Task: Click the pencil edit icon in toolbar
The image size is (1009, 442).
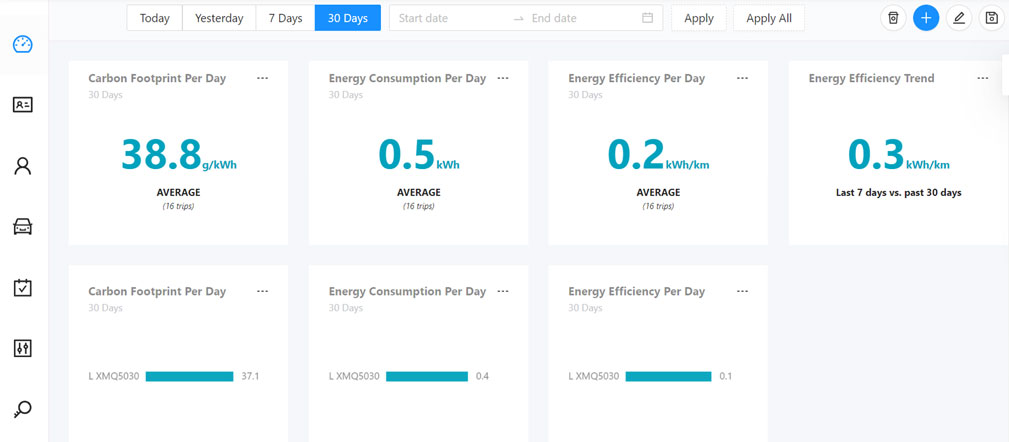Action: [x=959, y=18]
